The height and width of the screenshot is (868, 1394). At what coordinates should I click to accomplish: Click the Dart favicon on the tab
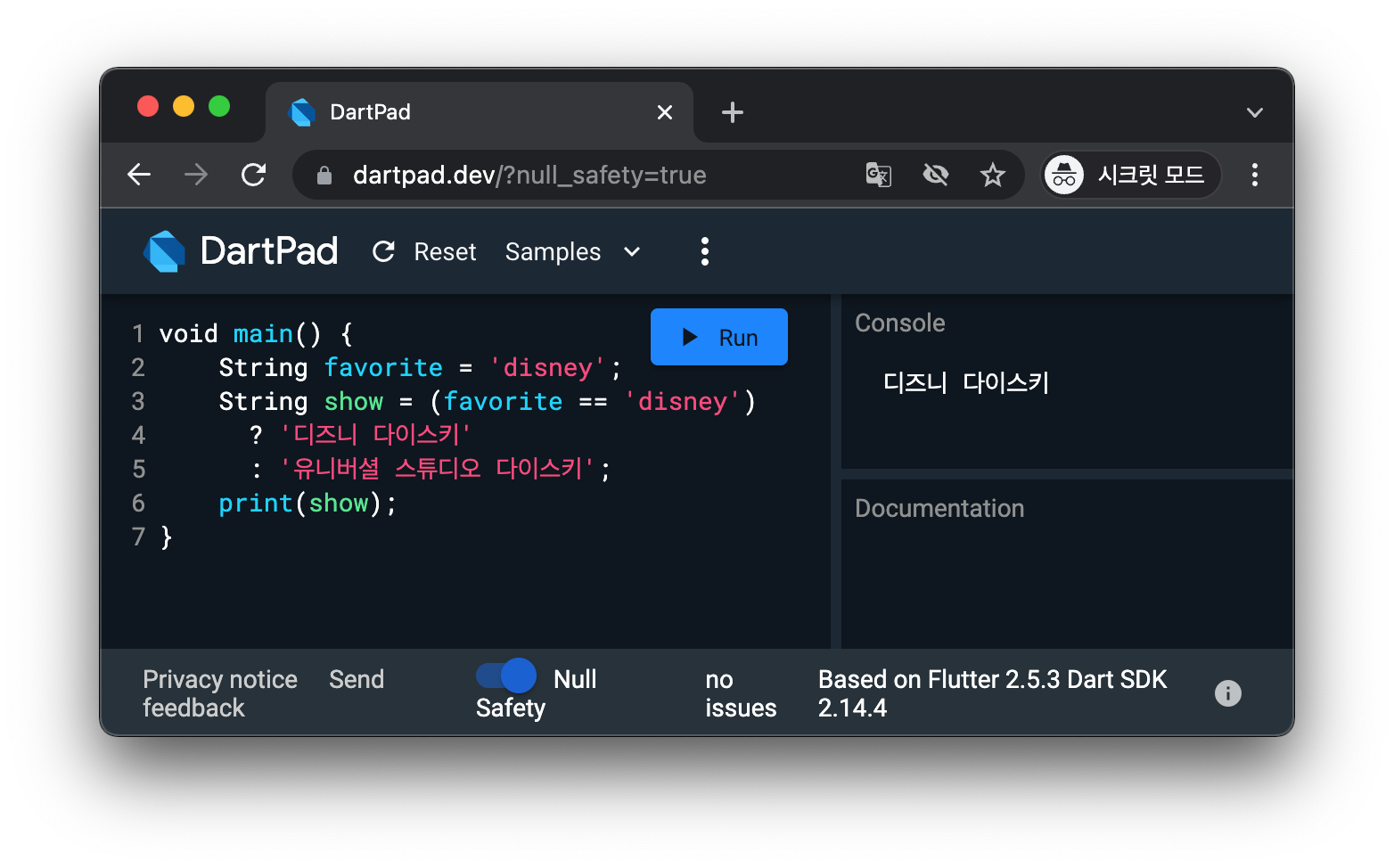click(303, 112)
